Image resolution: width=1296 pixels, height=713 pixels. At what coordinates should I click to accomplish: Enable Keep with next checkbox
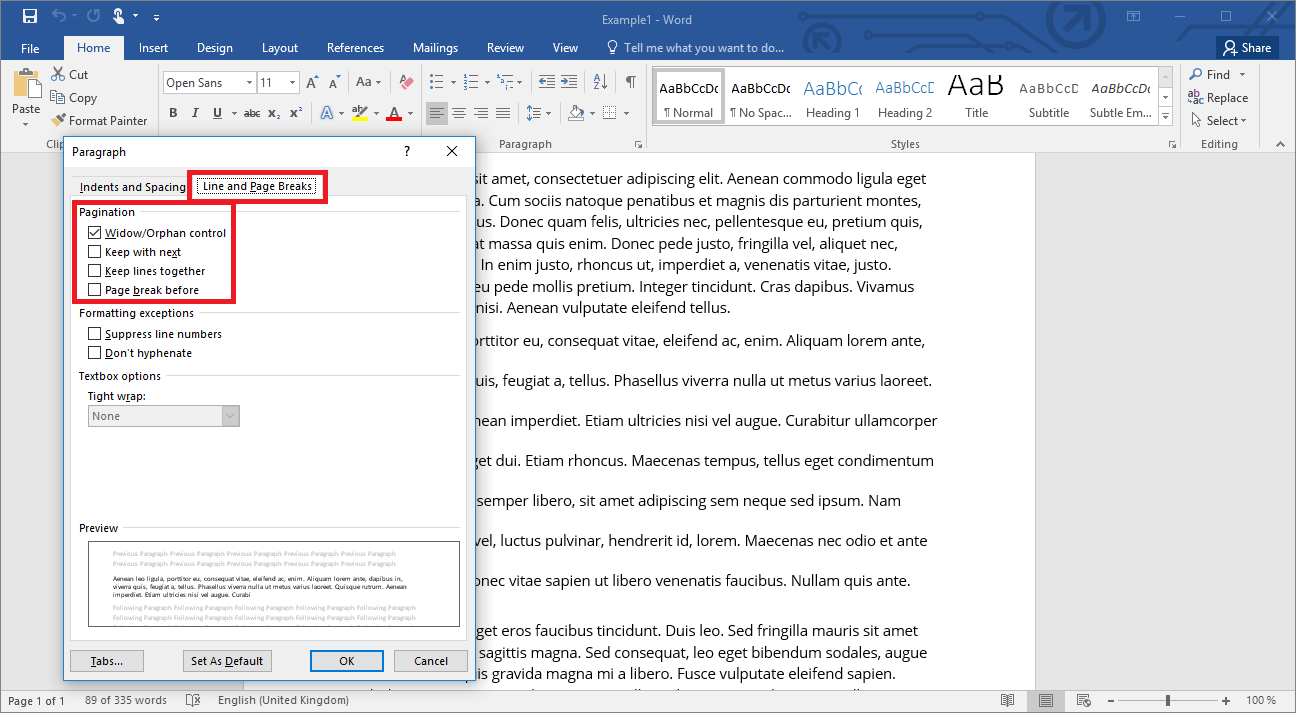coord(95,252)
